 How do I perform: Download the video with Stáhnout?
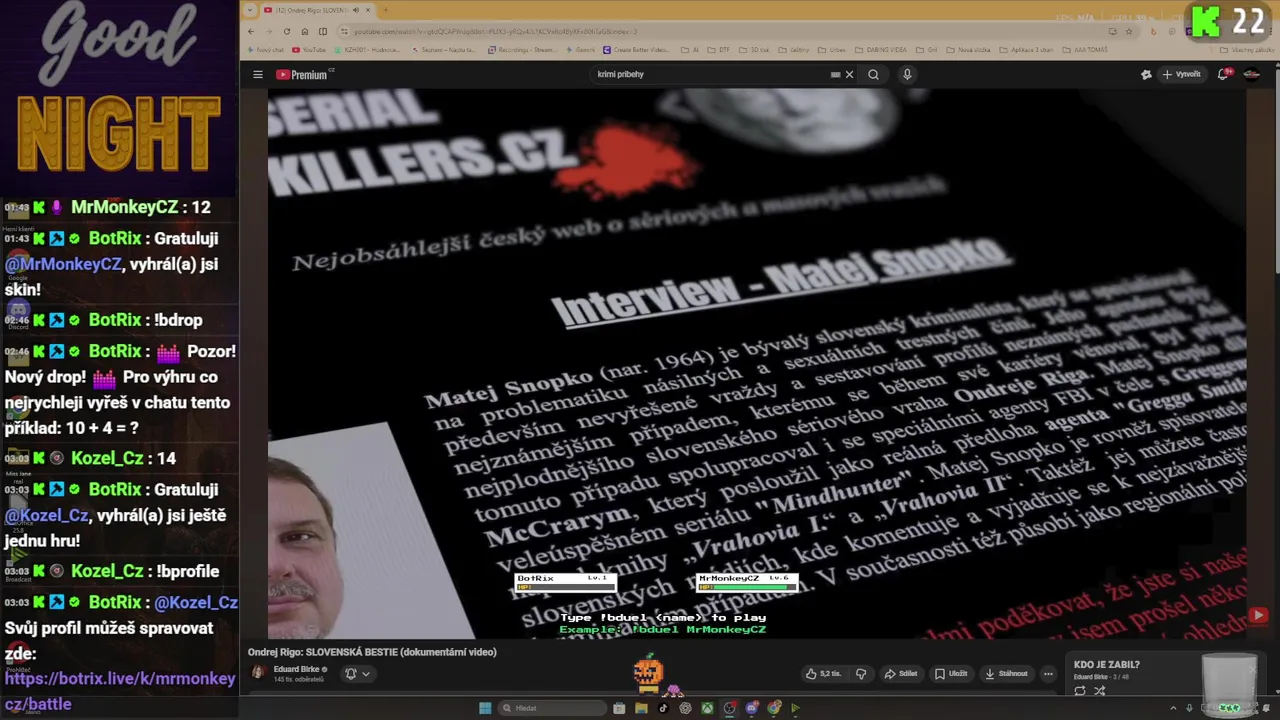click(1005, 674)
